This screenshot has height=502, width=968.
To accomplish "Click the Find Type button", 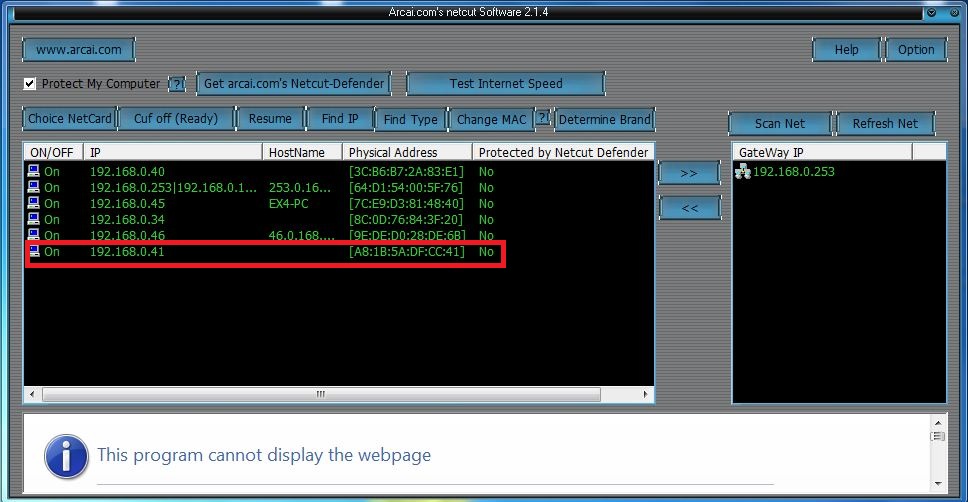I will (411, 119).
